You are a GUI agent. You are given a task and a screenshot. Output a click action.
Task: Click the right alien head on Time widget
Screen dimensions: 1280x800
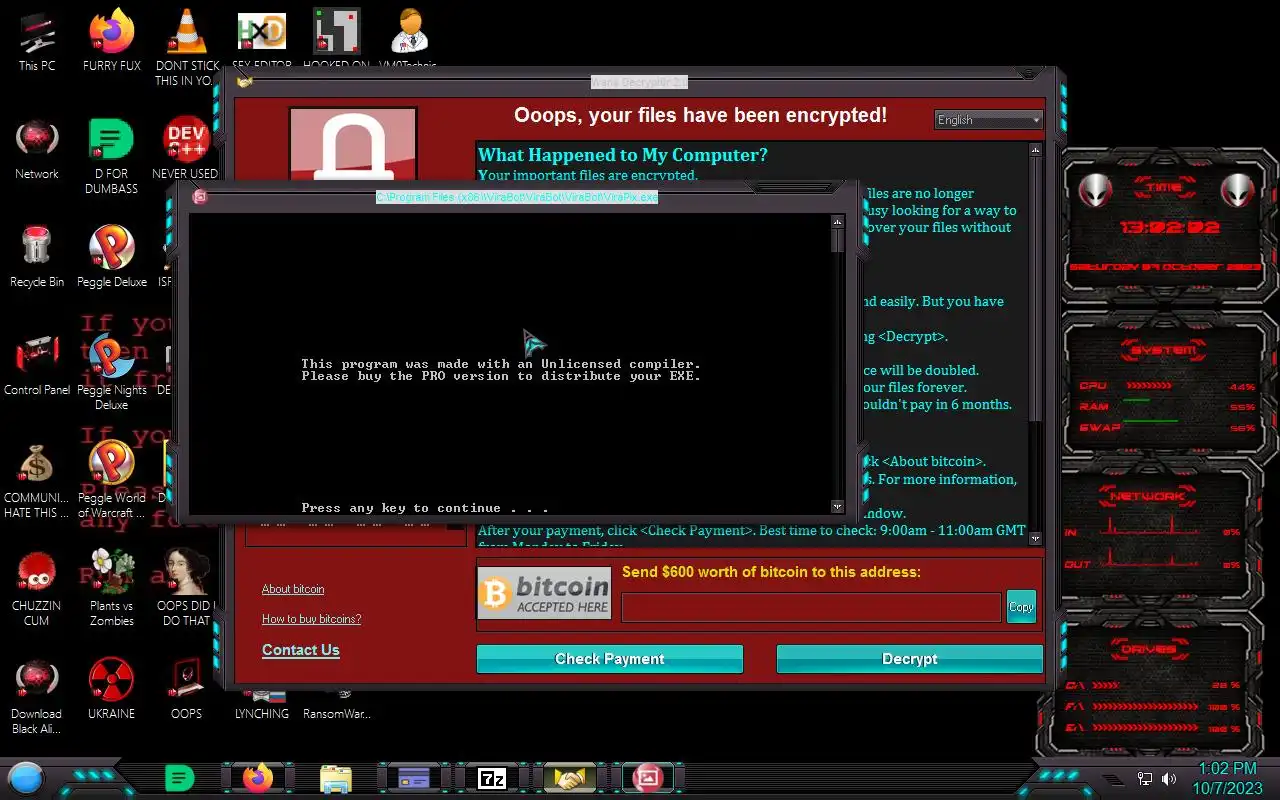click(x=1238, y=190)
